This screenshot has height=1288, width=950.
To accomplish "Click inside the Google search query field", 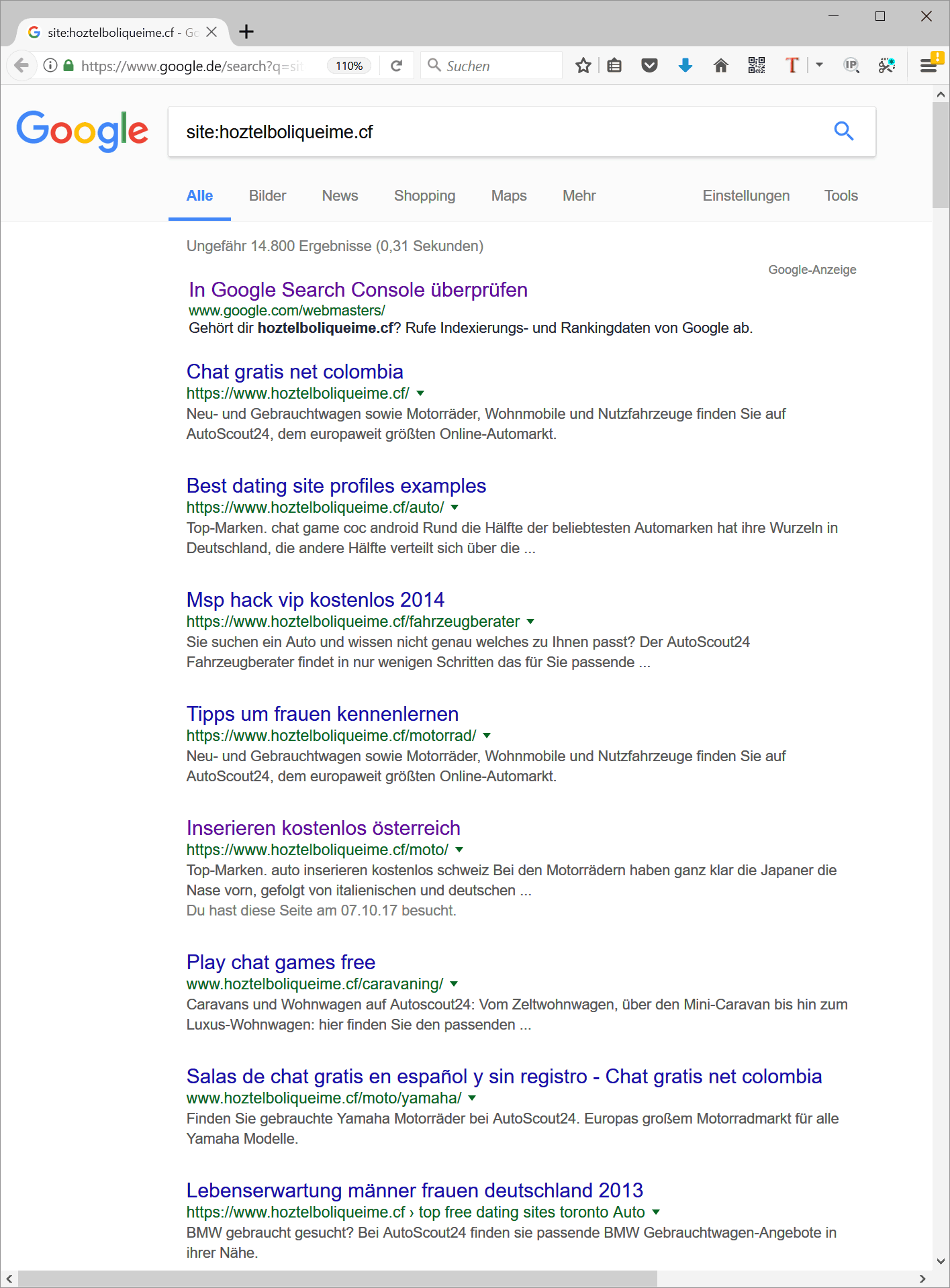I will click(x=497, y=132).
